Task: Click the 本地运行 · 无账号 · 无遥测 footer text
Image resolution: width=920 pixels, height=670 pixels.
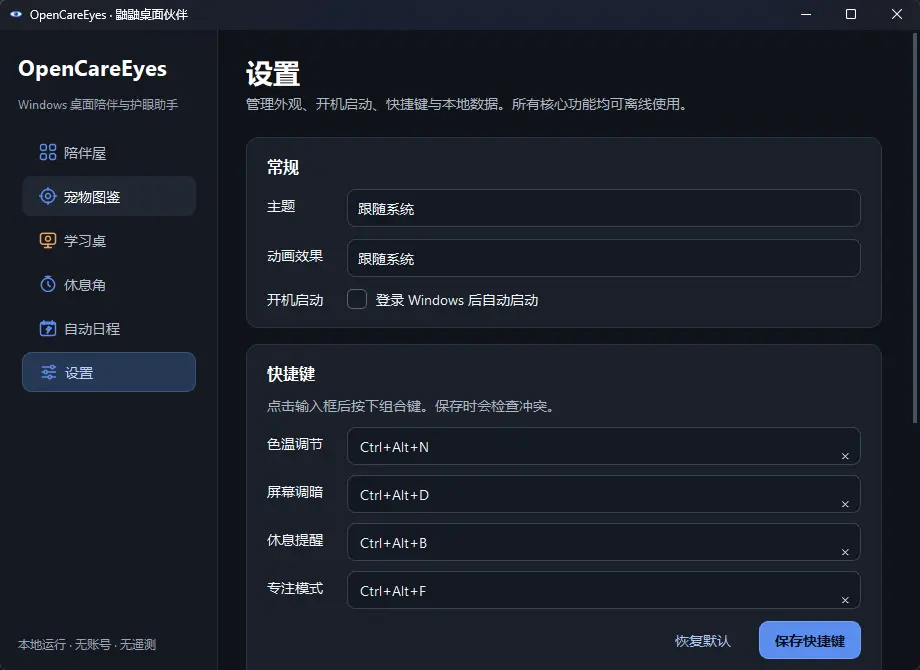Action: tap(87, 644)
